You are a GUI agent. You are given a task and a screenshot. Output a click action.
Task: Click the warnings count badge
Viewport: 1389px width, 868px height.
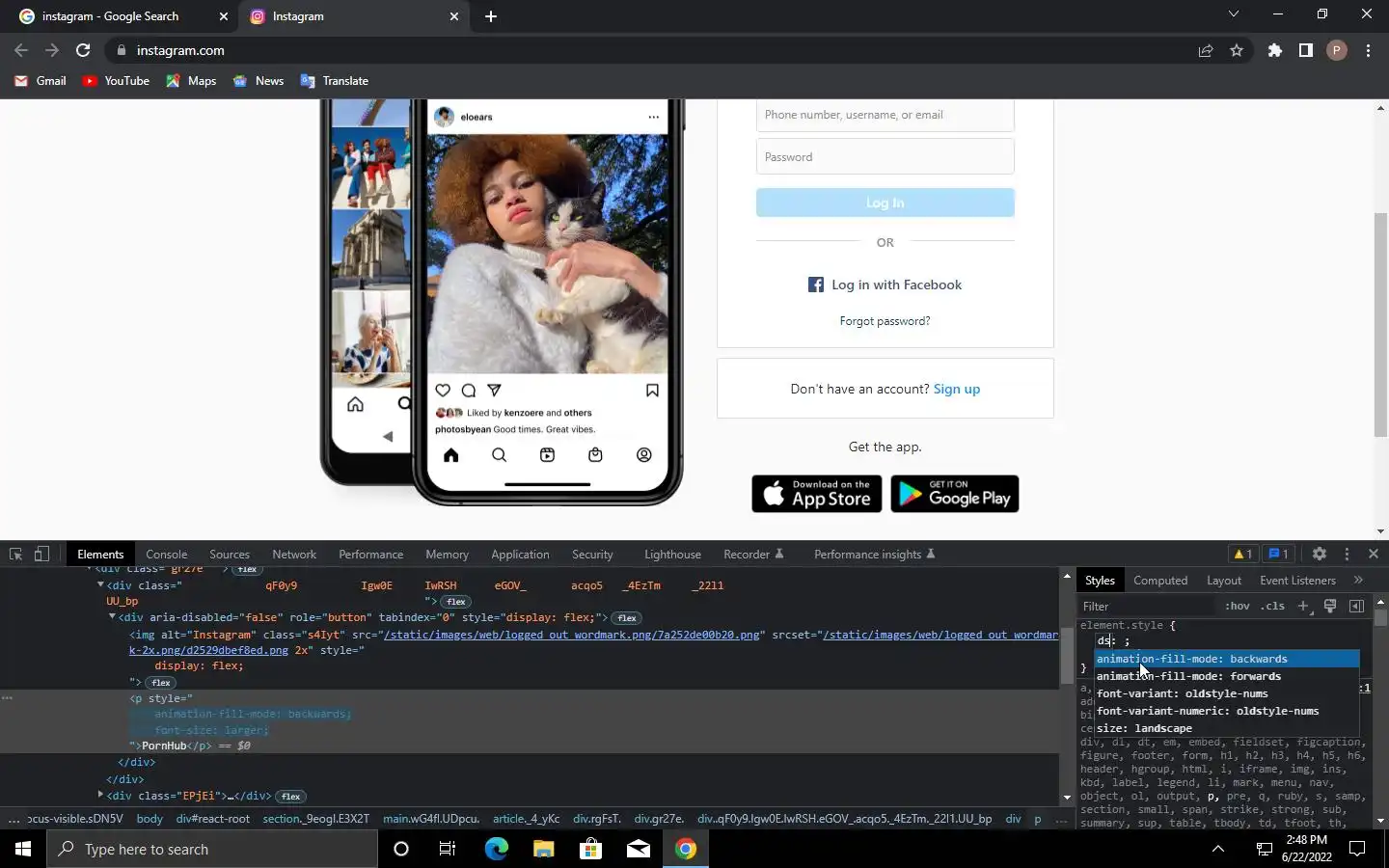[x=1242, y=554]
